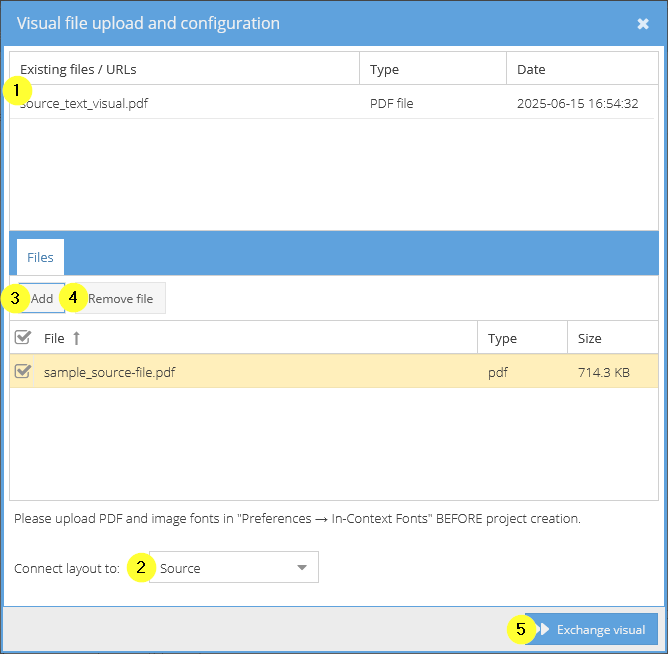Select the sample_source-file.pdf row
This screenshot has height=654, width=668.
pos(334,372)
